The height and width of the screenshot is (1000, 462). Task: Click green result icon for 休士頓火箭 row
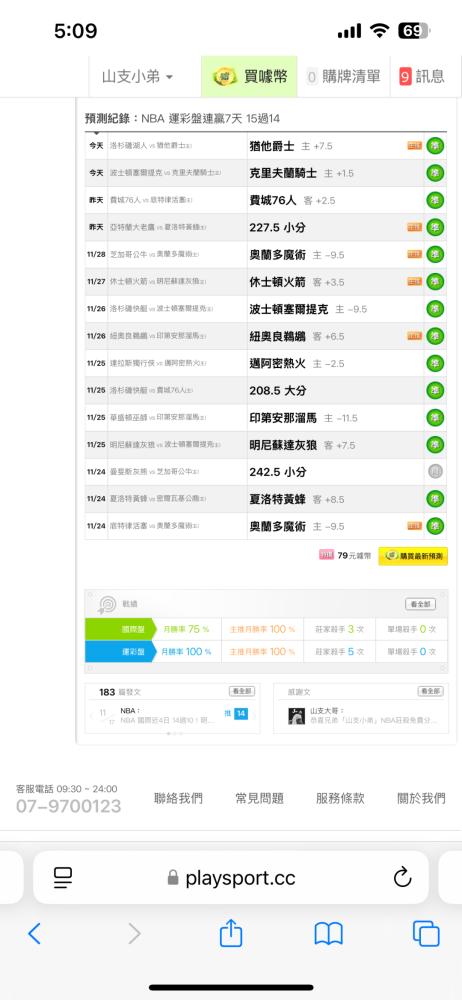pyautogui.click(x=435, y=281)
